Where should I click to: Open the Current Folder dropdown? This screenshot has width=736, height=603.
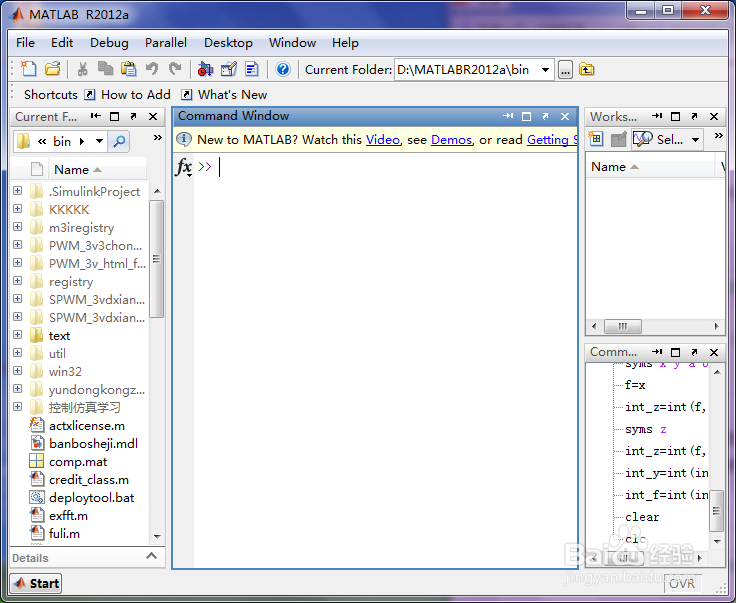point(545,70)
